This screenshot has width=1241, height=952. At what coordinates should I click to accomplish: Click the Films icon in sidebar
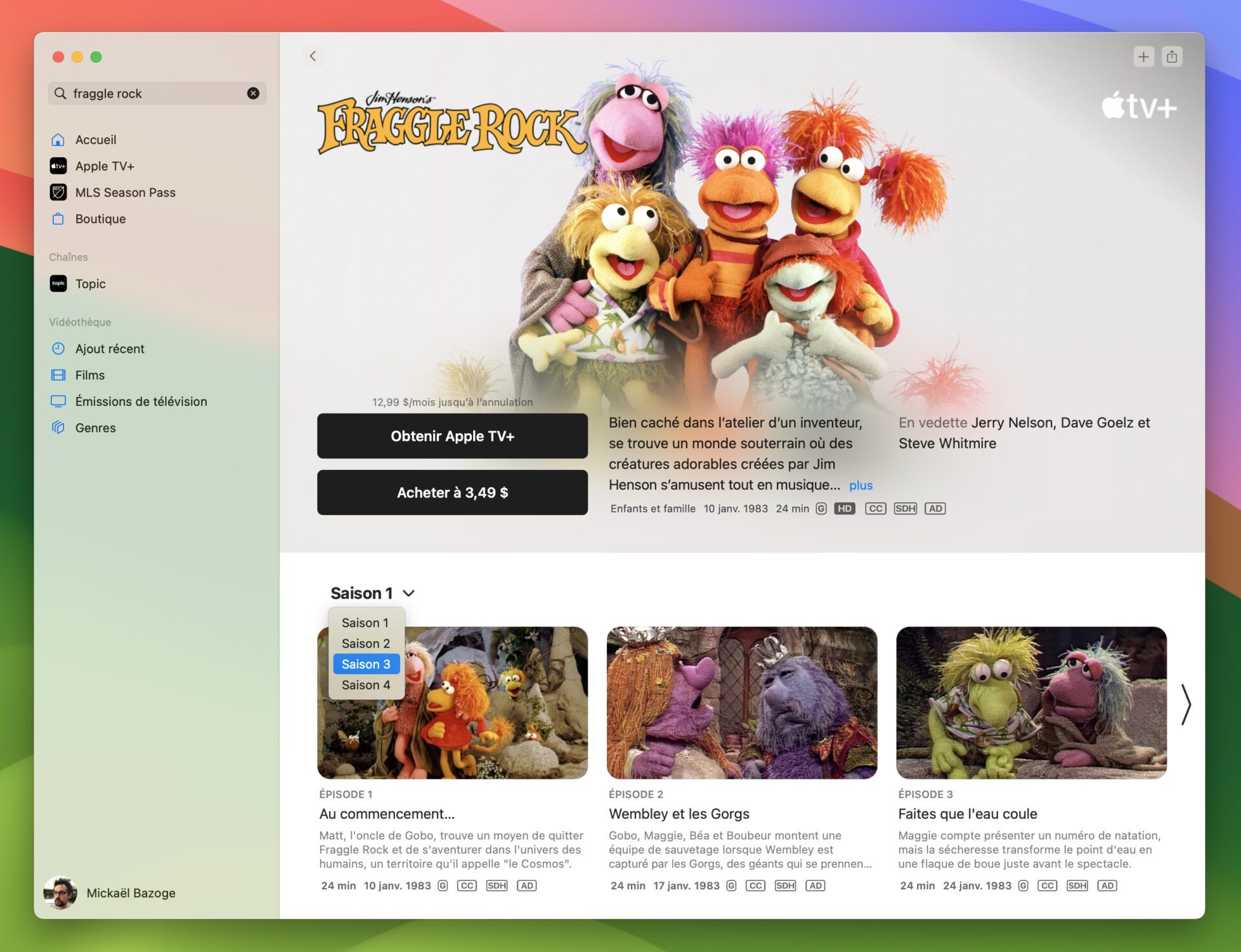click(x=58, y=374)
